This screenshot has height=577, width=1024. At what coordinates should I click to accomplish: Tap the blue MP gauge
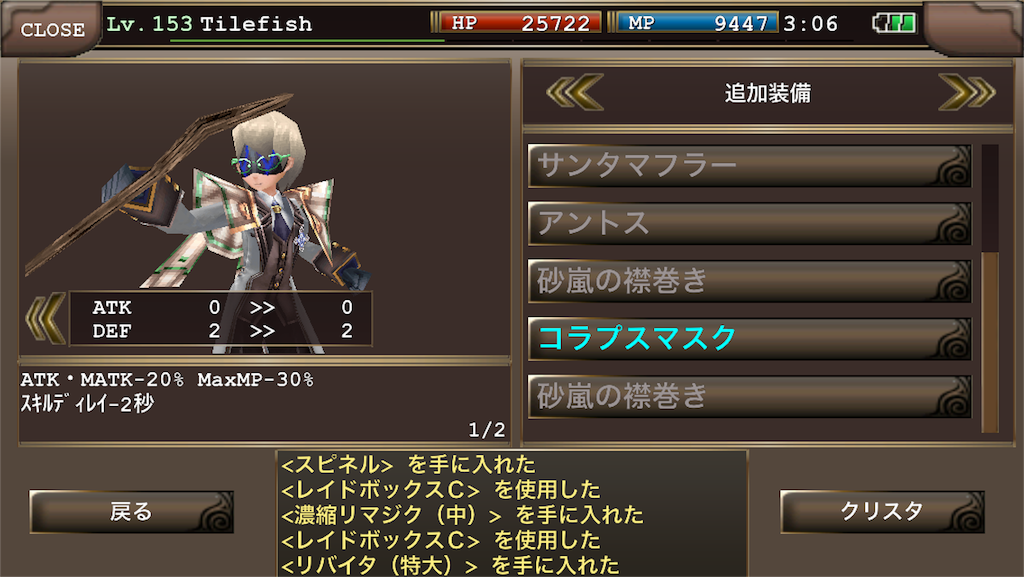click(696, 23)
